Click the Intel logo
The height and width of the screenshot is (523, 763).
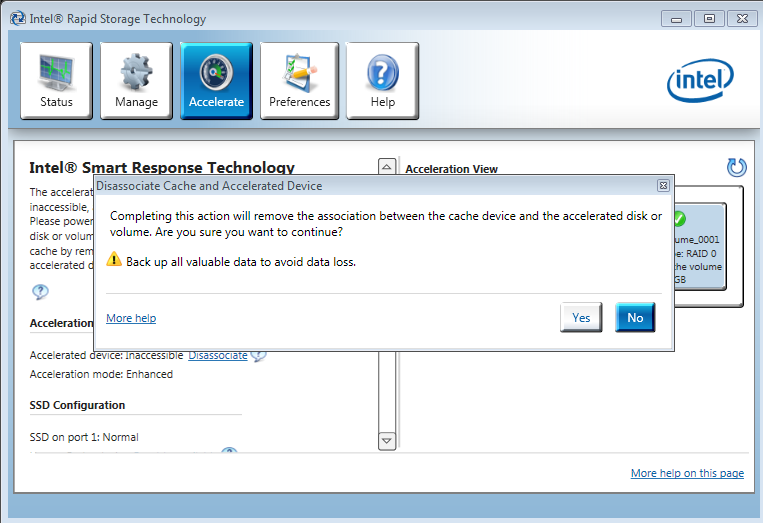tap(700, 80)
